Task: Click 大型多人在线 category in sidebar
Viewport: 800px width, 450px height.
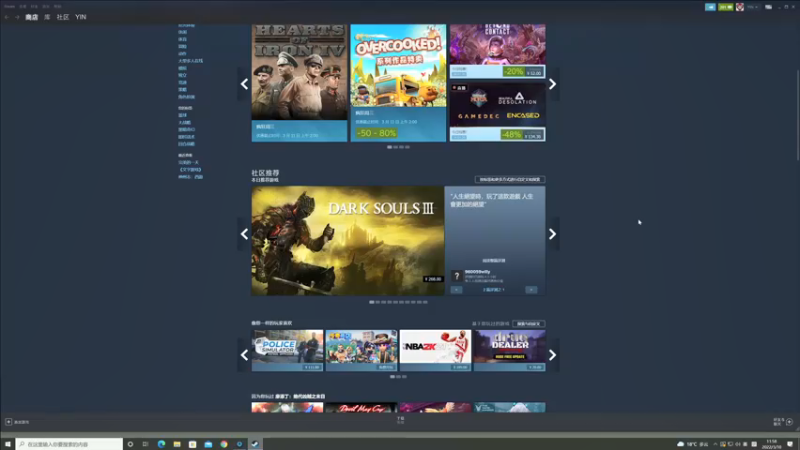Action: click(x=190, y=61)
